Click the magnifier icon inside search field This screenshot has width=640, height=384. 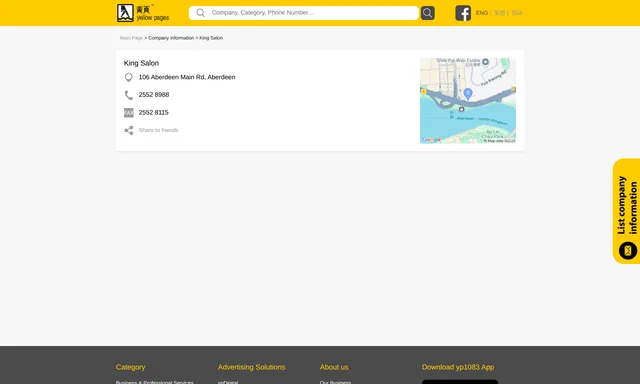pyautogui.click(x=200, y=13)
